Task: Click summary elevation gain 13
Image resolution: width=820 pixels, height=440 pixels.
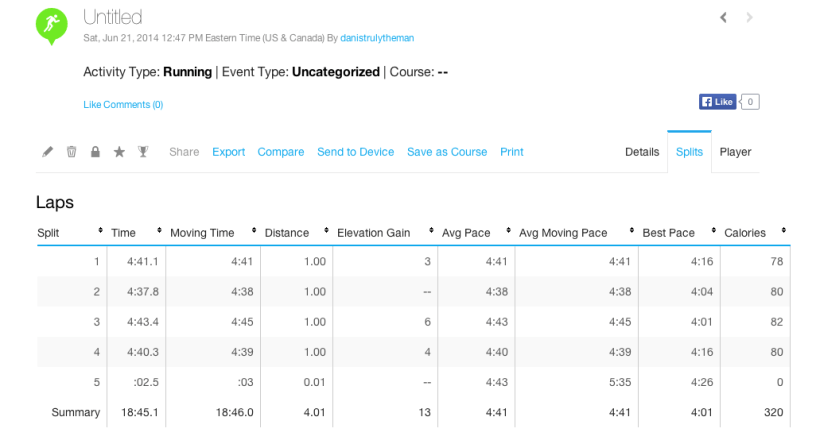Action: click(425, 412)
